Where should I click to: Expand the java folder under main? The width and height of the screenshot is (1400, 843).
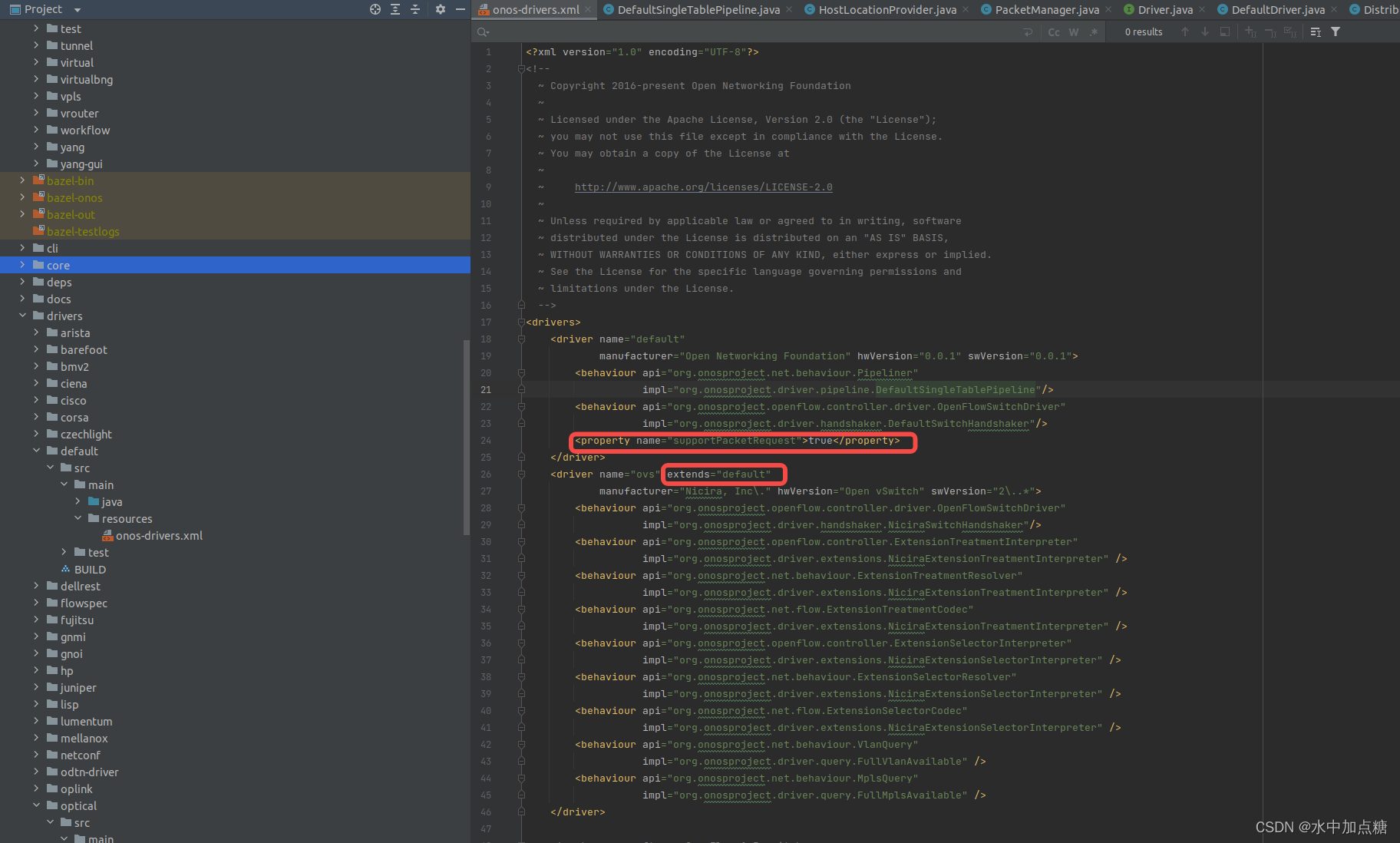[78, 501]
